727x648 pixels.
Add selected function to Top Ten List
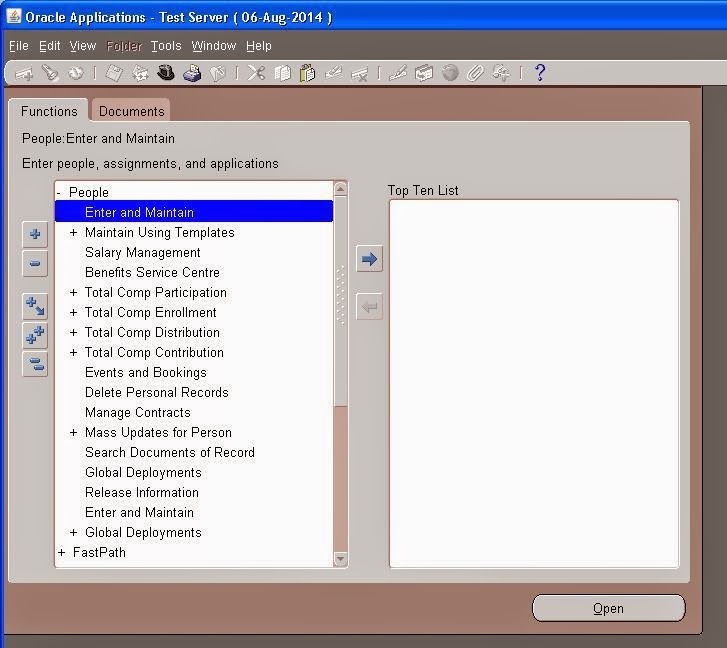(x=369, y=259)
